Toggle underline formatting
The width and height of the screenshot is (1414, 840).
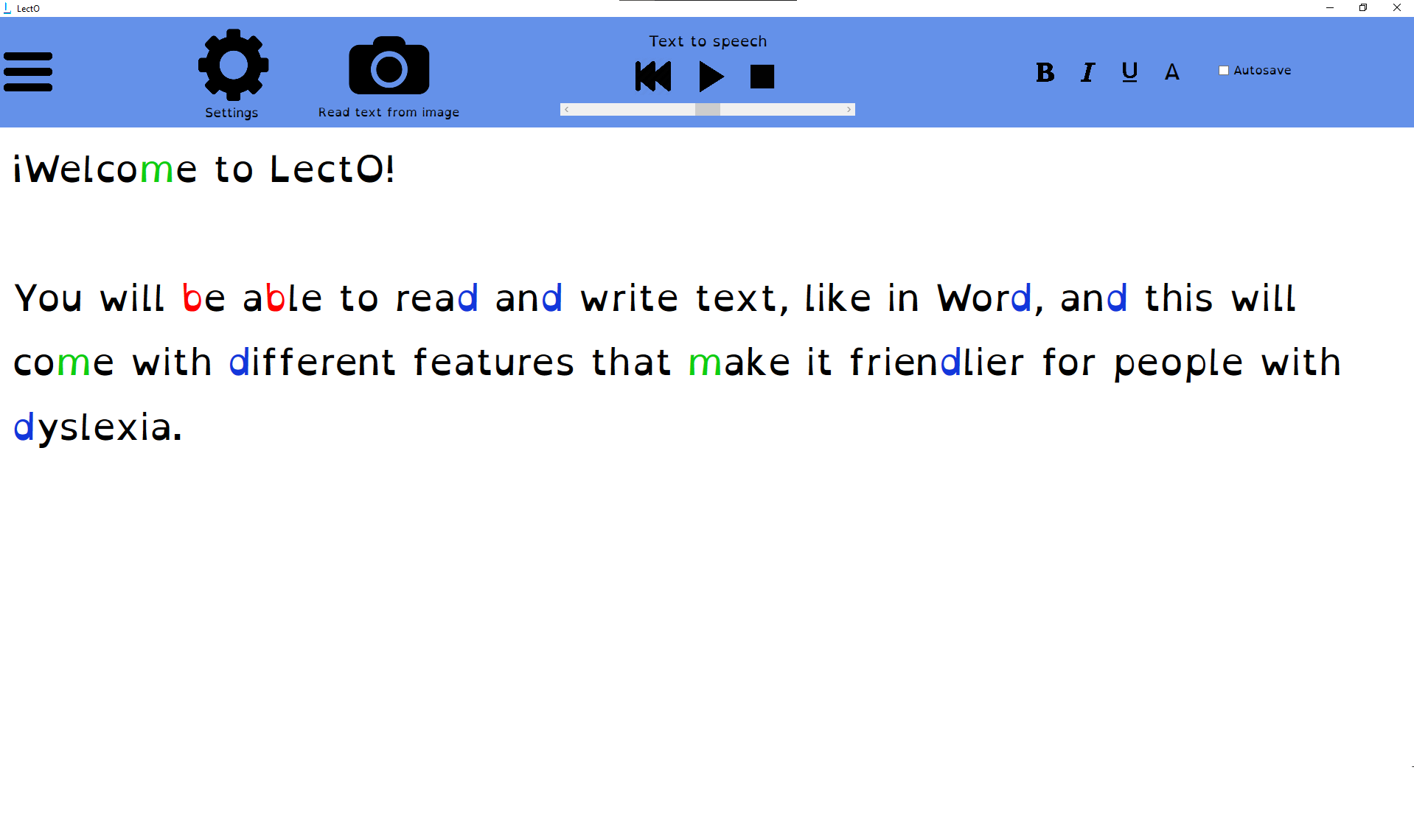click(1129, 72)
